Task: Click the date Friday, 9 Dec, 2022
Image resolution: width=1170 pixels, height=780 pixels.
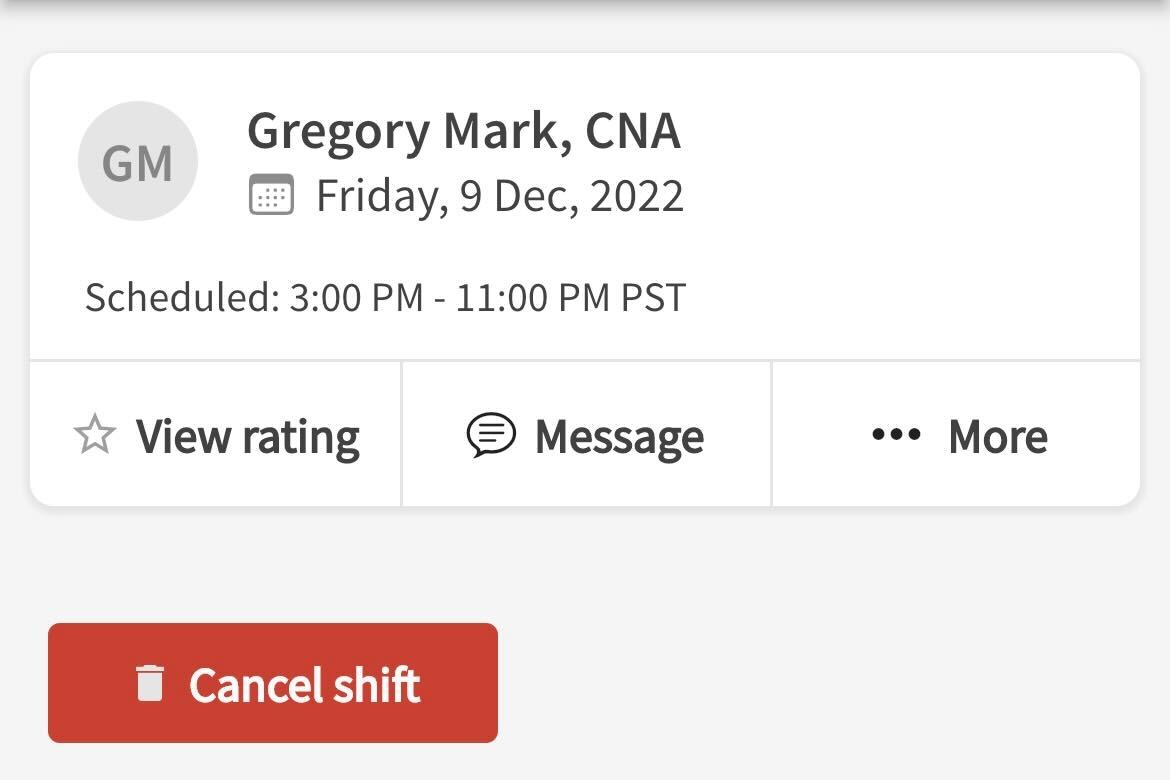Action: pyautogui.click(x=499, y=196)
